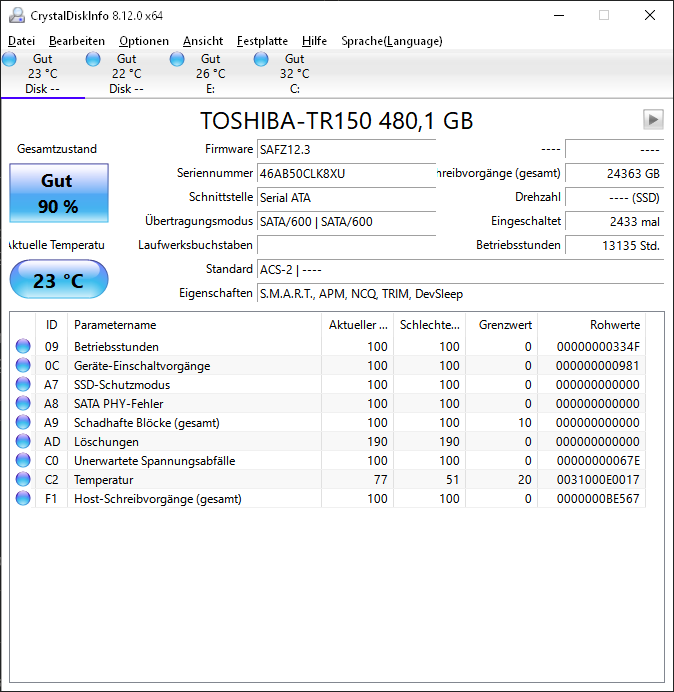The height and width of the screenshot is (692, 674).
Task: Click the Drehzahl field showing (SSD)
Action: (614, 197)
